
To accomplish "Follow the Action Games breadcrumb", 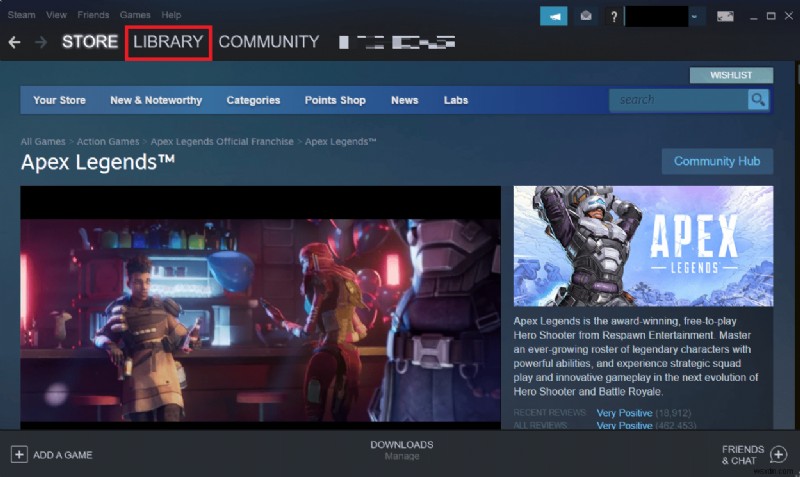I will coord(108,141).
